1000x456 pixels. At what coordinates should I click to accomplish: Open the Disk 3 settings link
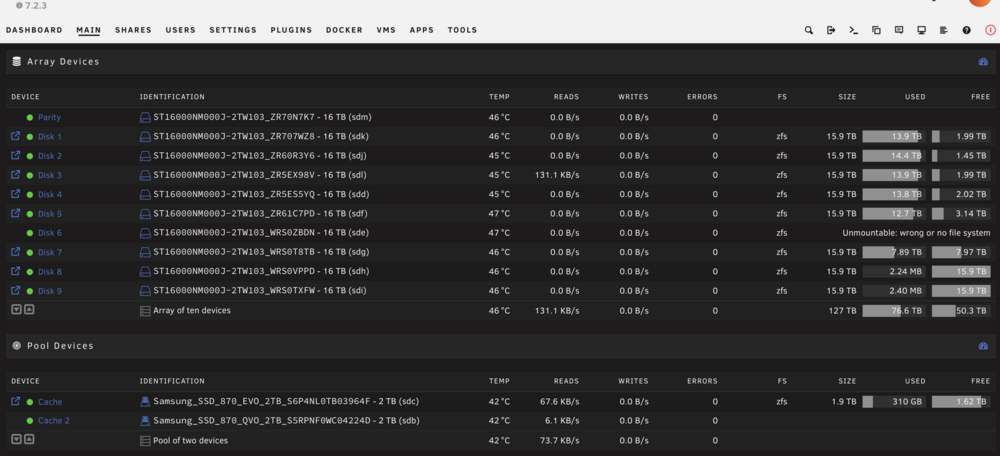coord(50,175)
